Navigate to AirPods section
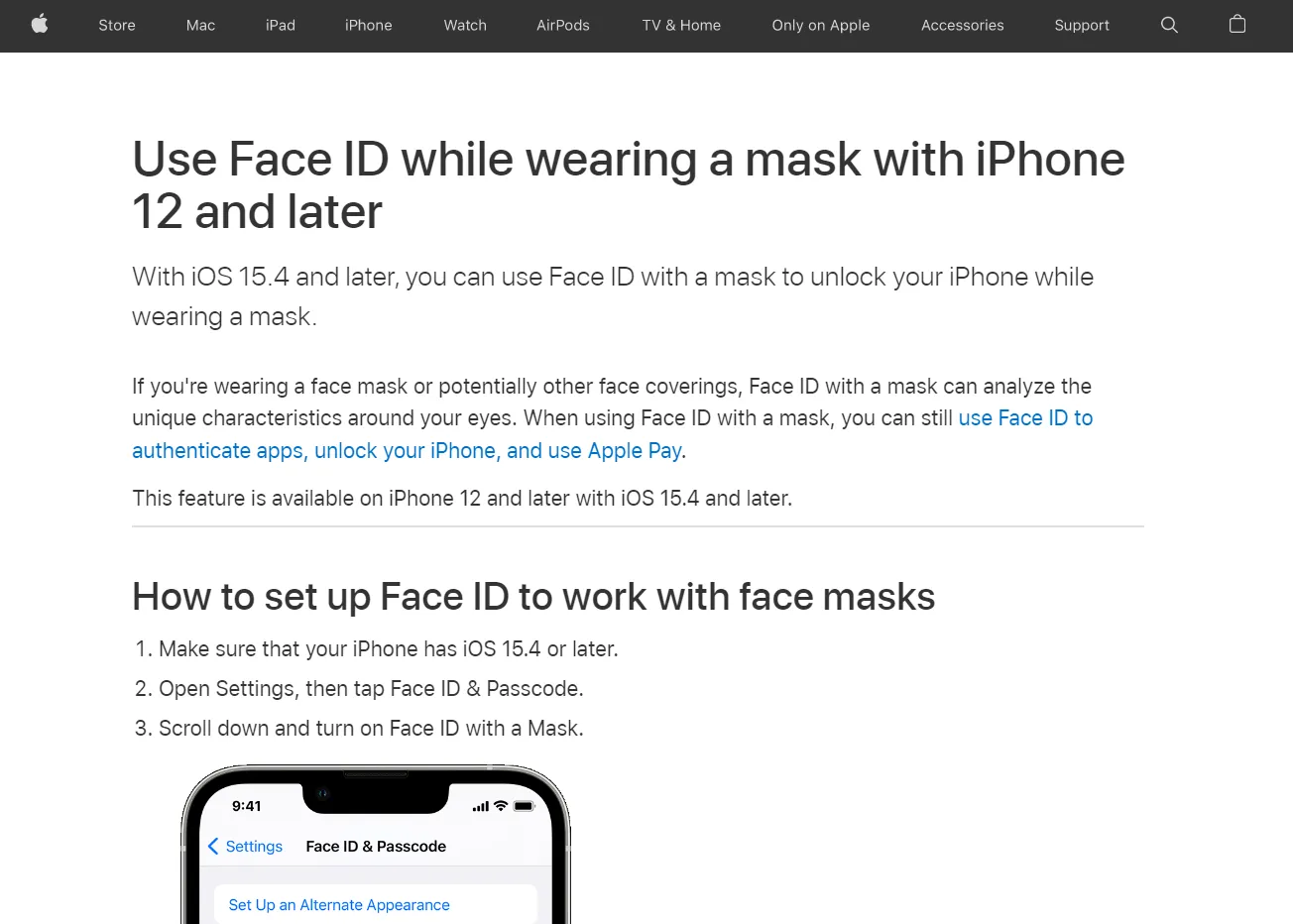1293x924 pixels. (x=563, y=25)
